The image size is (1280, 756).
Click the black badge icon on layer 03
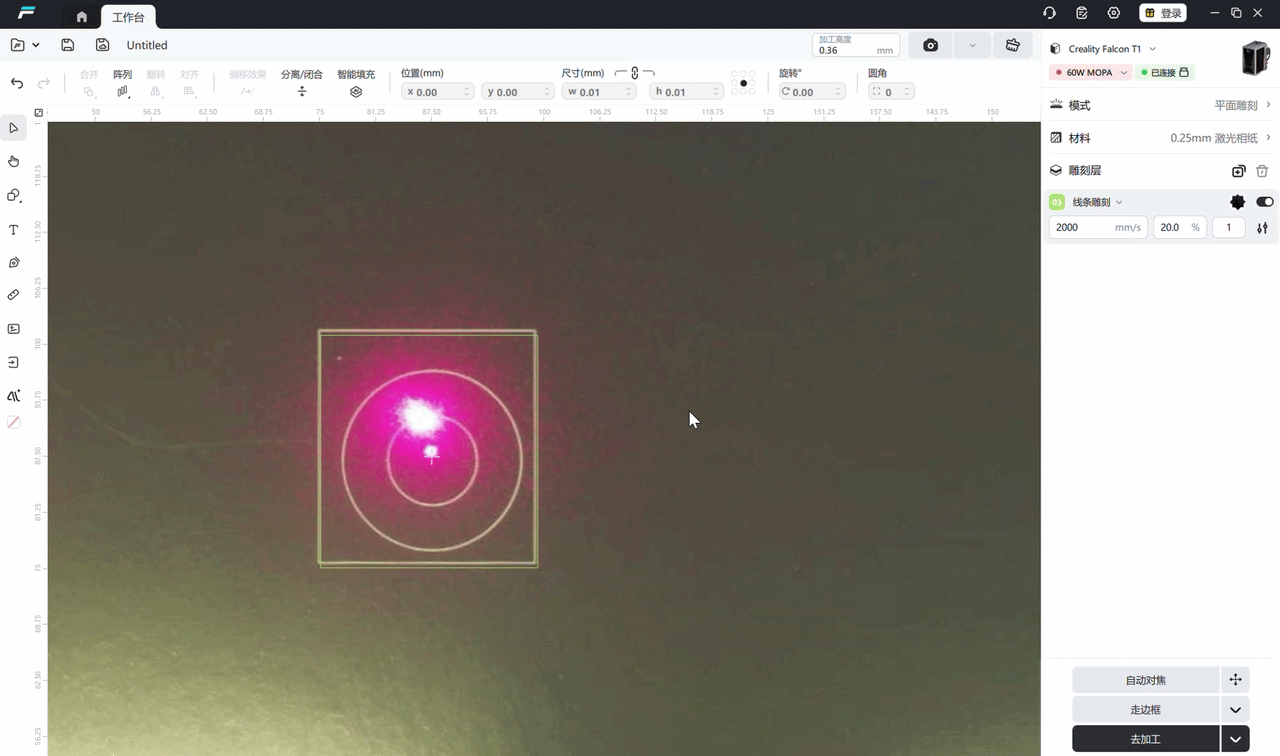point(1238,202)
